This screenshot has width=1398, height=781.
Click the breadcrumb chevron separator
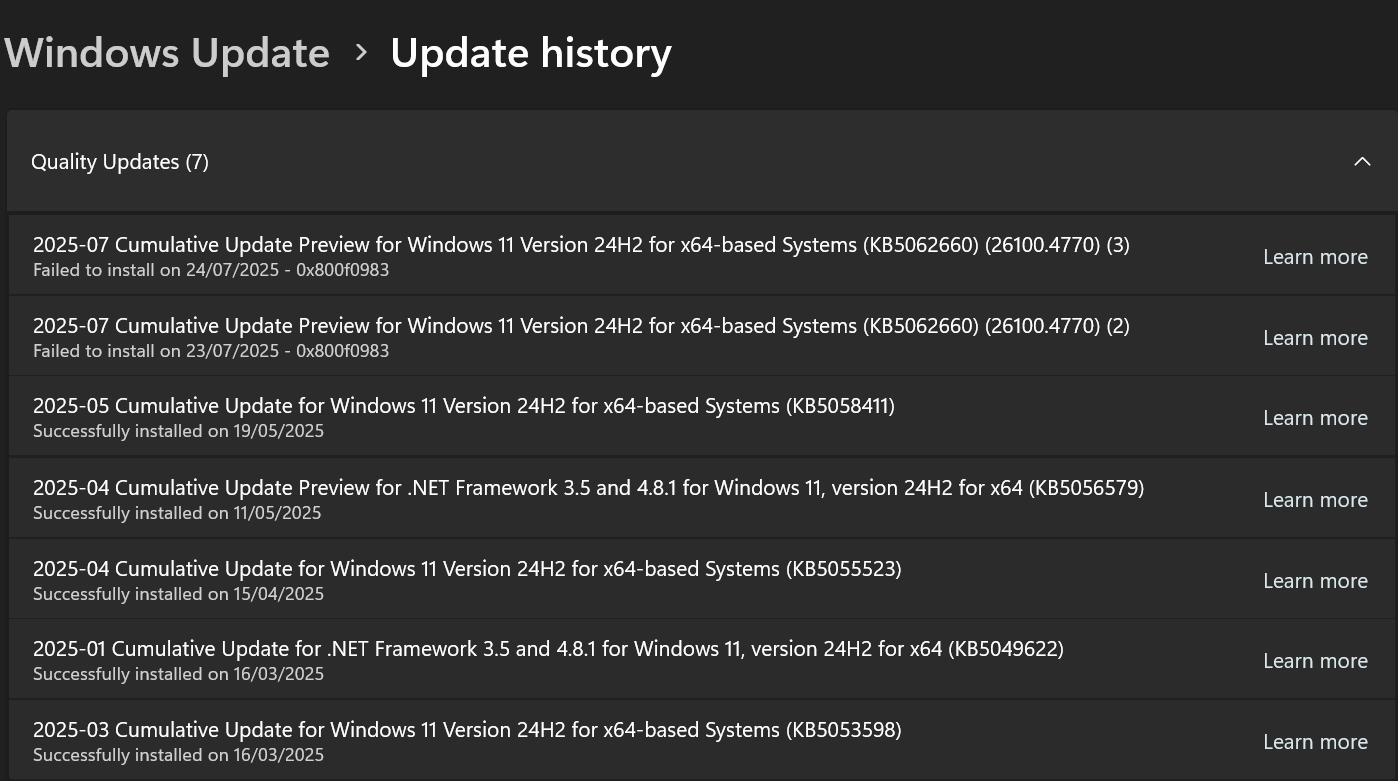coord(361,51)
